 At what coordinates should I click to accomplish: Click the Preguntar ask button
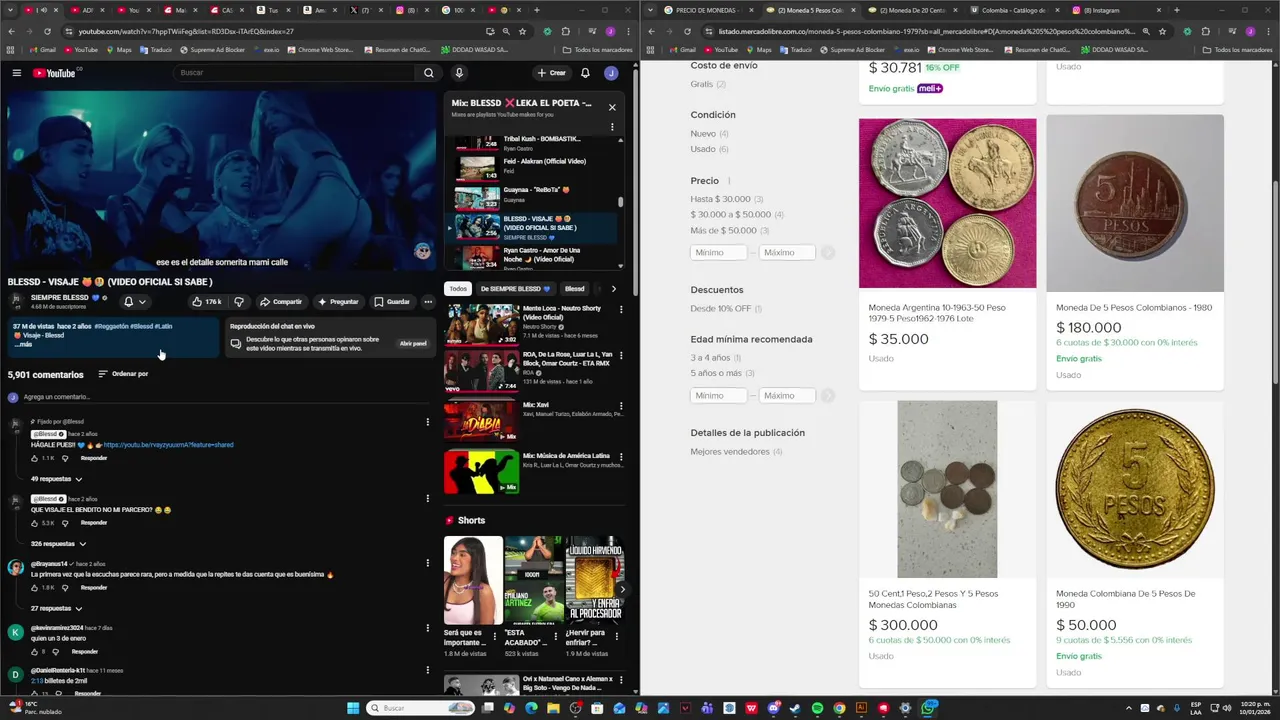(x=337, y=301)
